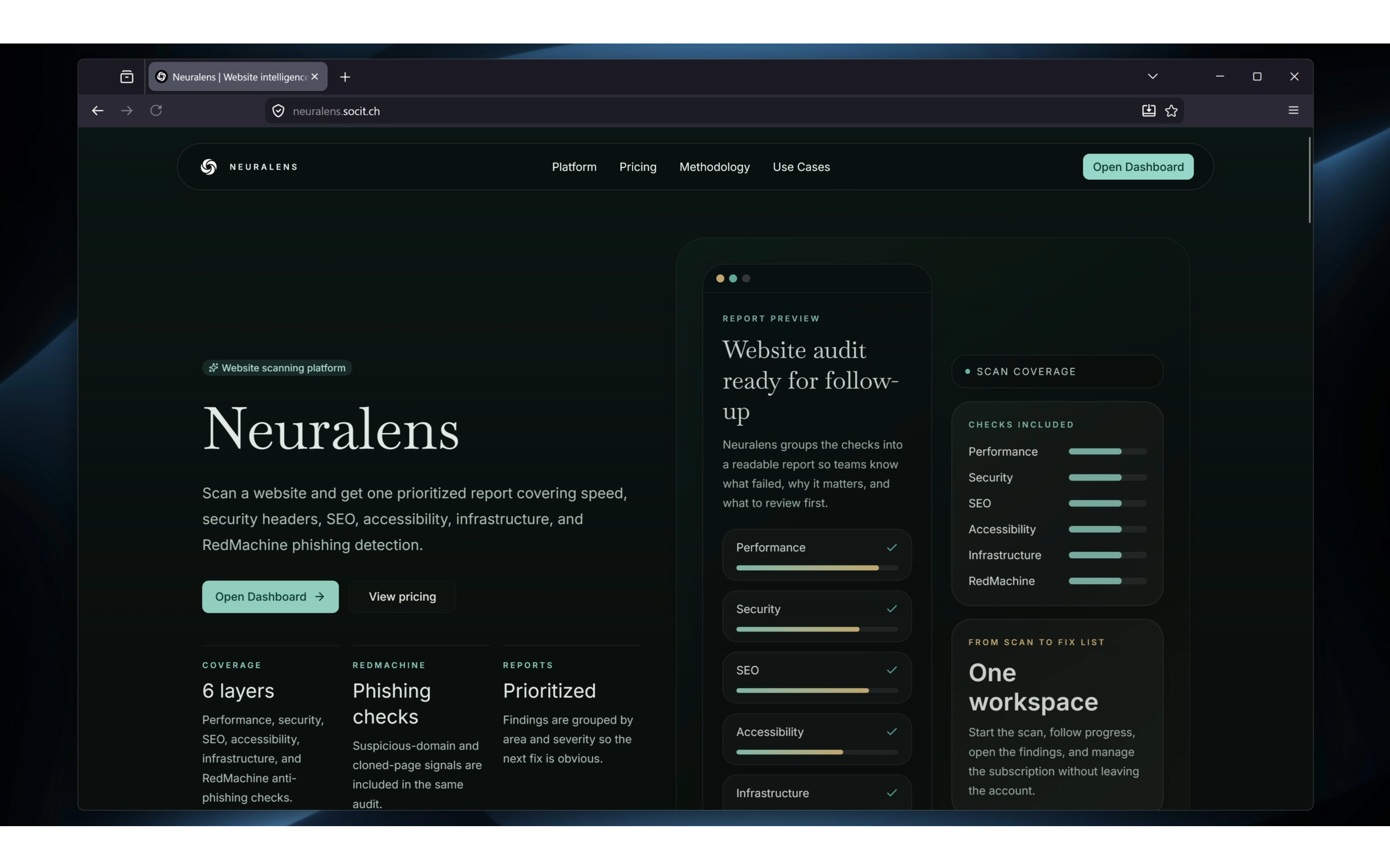Open the tab overview icon
Screen dimensions: 1390x868
[127, 77]
